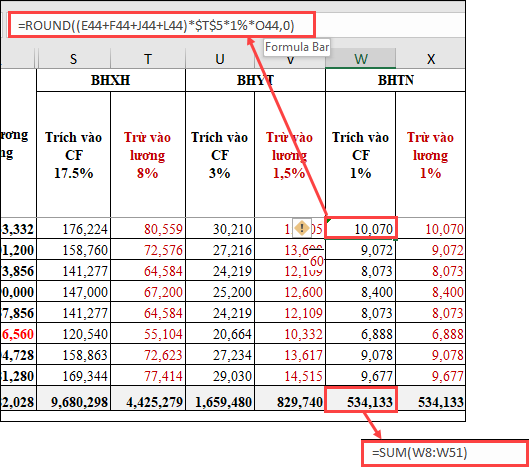Select column T header
The image size is (529, 467).
(x=148, y=59)
